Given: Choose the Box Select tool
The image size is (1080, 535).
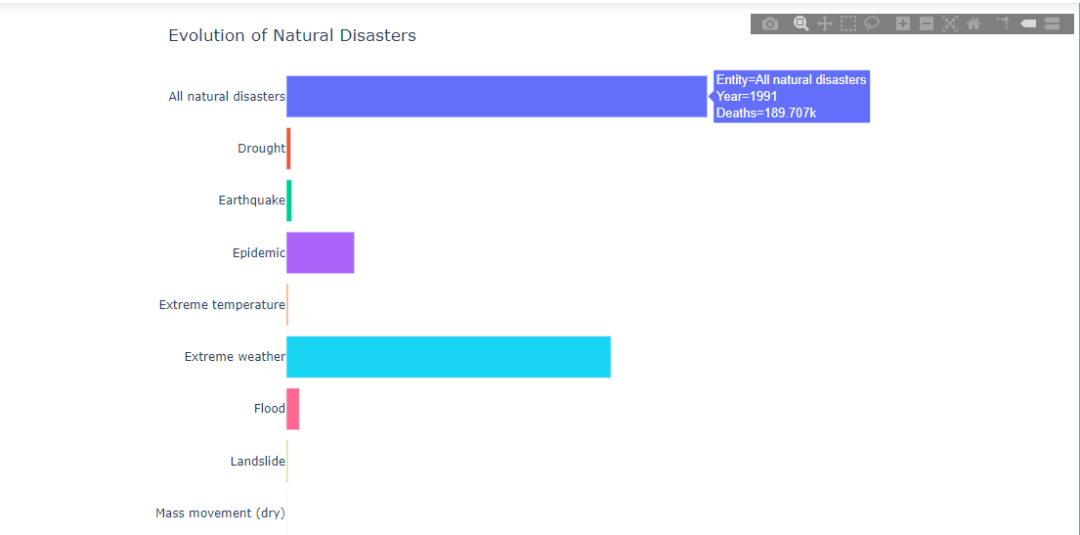Looking at the screenshot, I should [848, 24].
